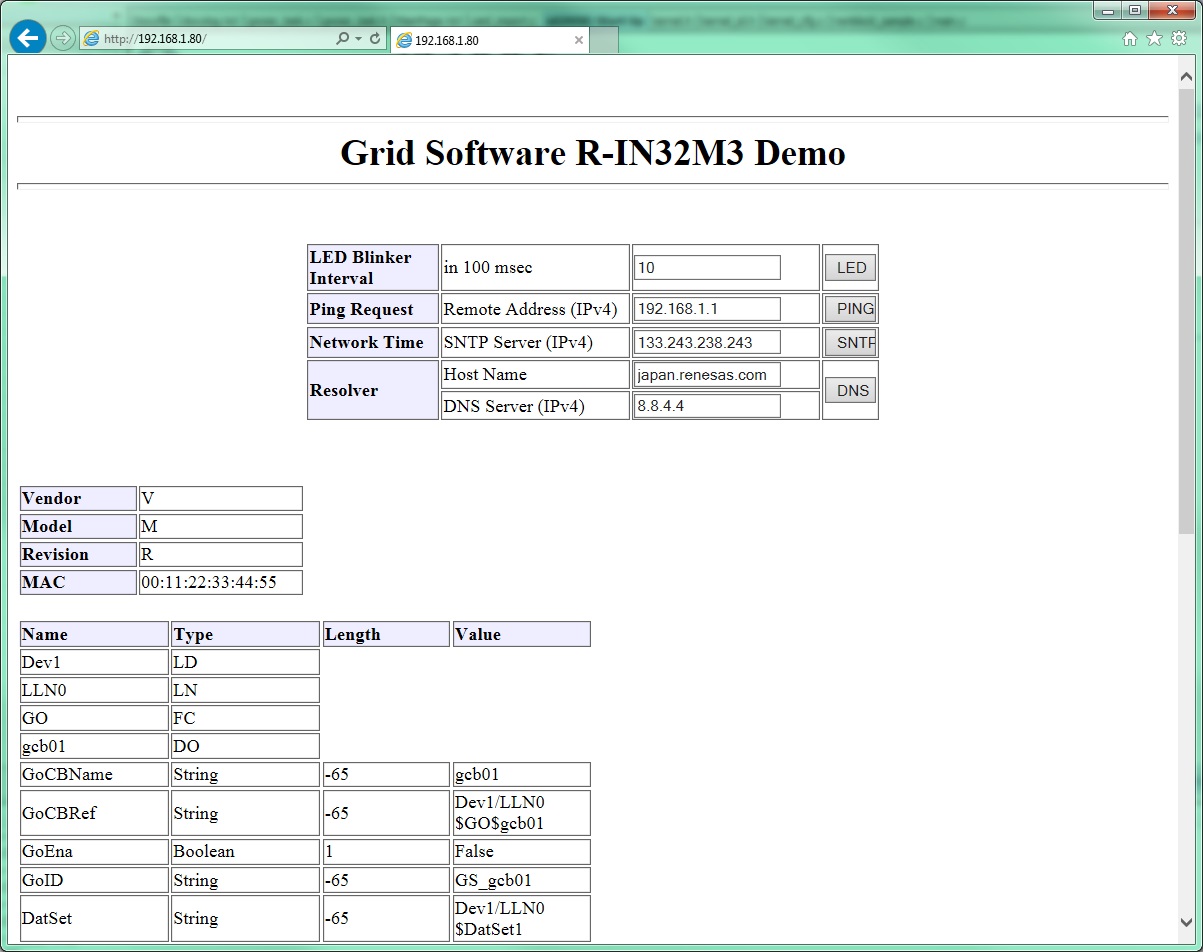Click the "False" value cell
Viewport: 1203px width, 952px height.
pyautogui.click(x=521, y=852)
